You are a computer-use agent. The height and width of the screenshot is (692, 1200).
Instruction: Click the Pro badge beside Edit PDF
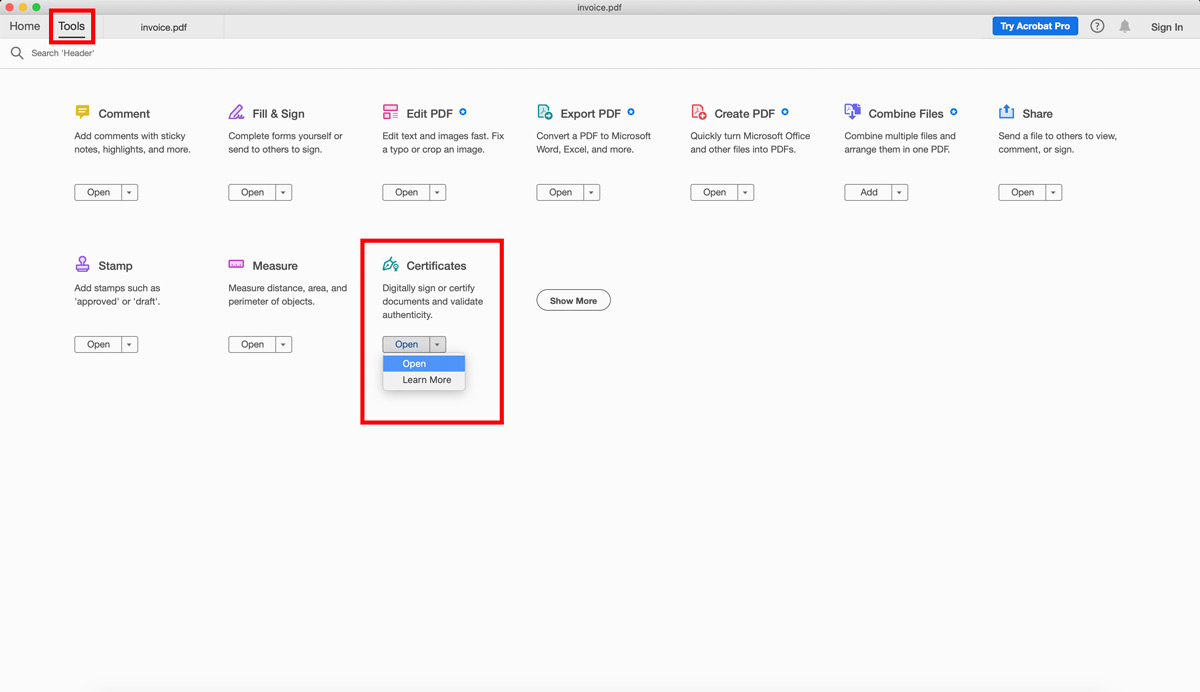[463, 112]
